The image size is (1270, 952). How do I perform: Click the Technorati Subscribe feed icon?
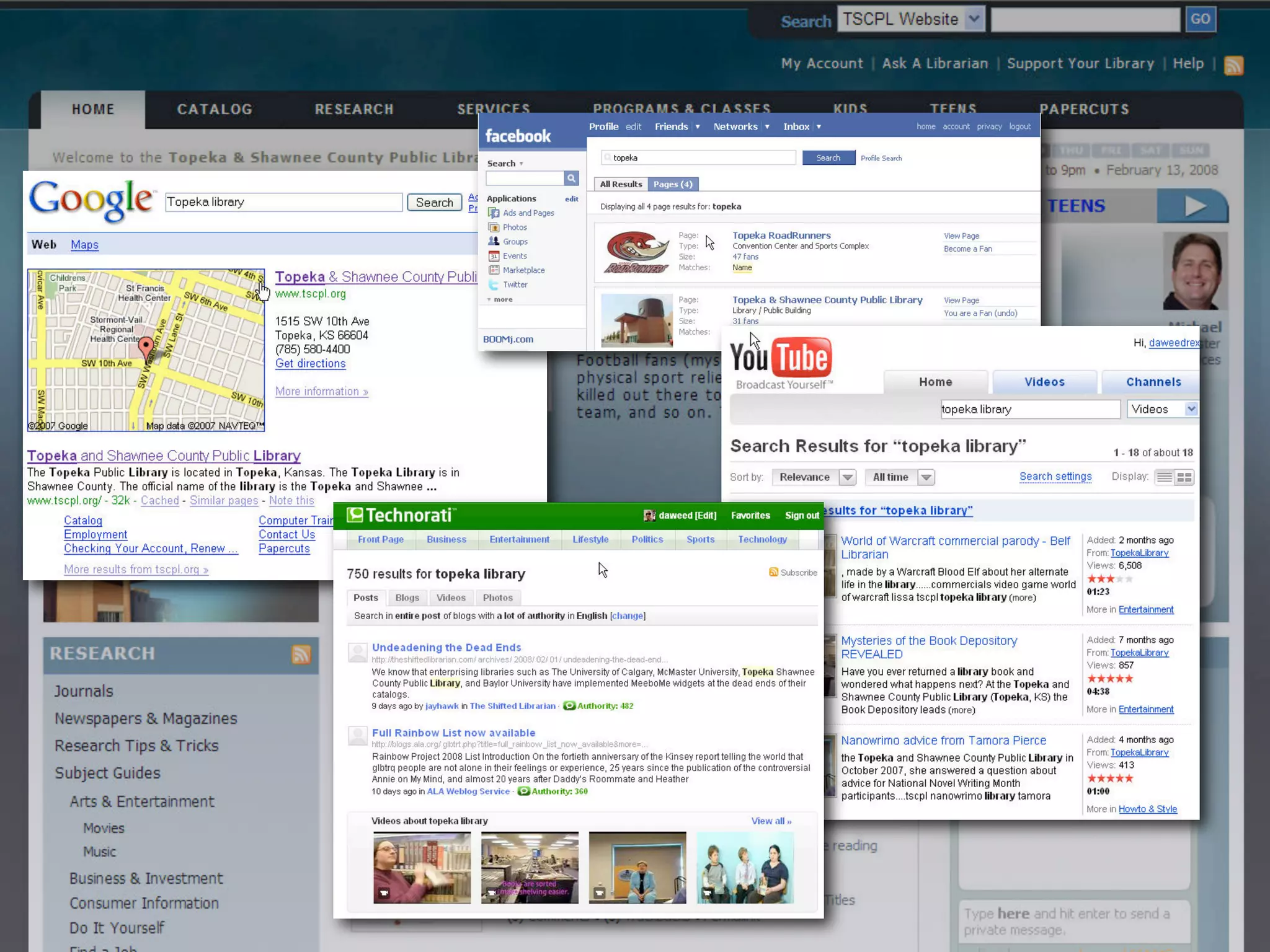tap(773, 572)
